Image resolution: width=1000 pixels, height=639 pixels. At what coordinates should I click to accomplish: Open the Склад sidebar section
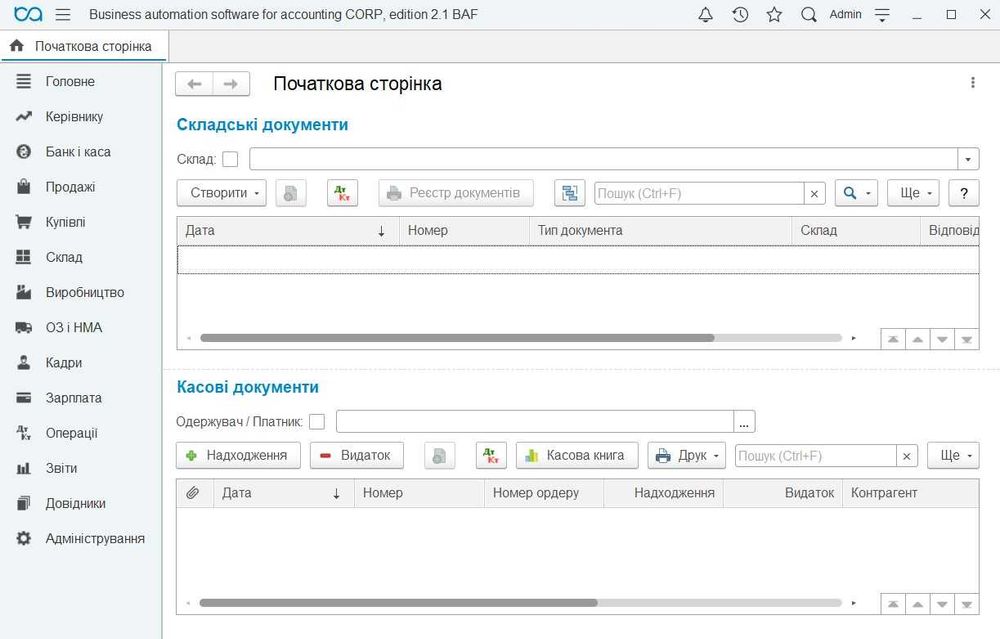coord(64,257)
